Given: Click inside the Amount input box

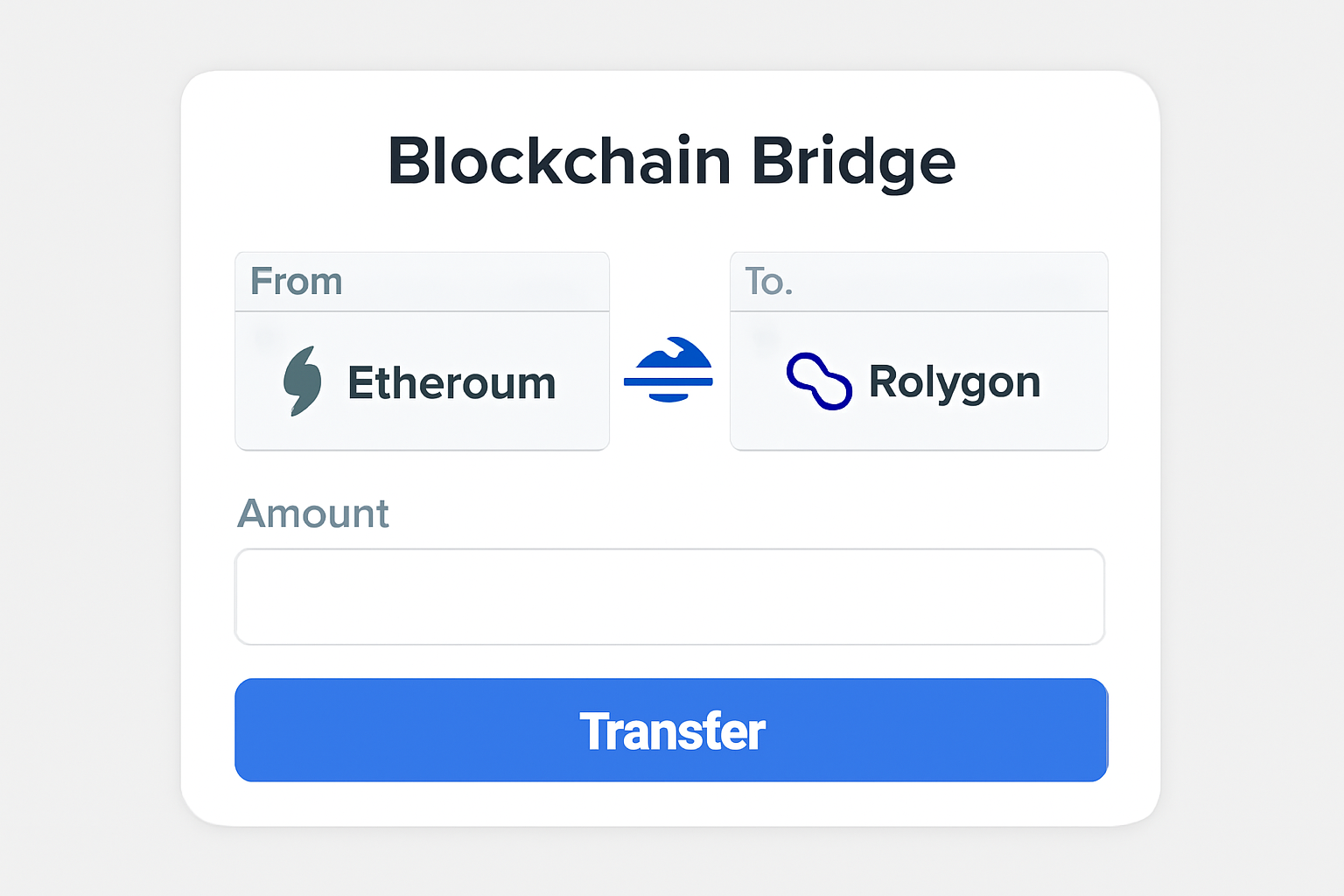Looking at the screenshot, I should click(670, 596).
